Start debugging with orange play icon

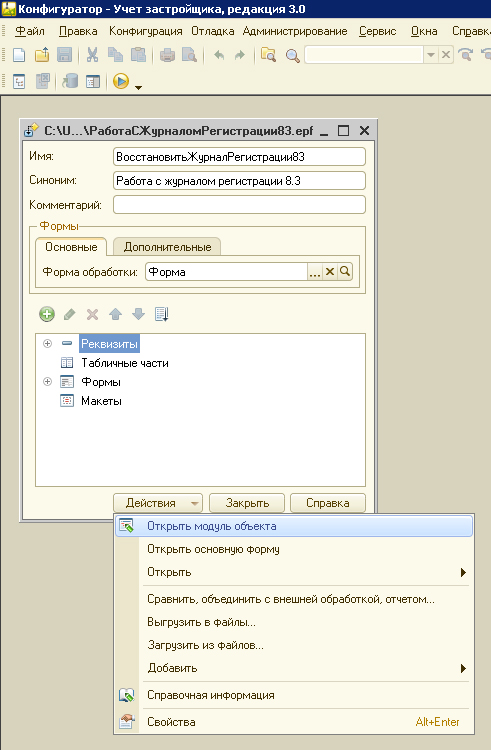(121, 81)
